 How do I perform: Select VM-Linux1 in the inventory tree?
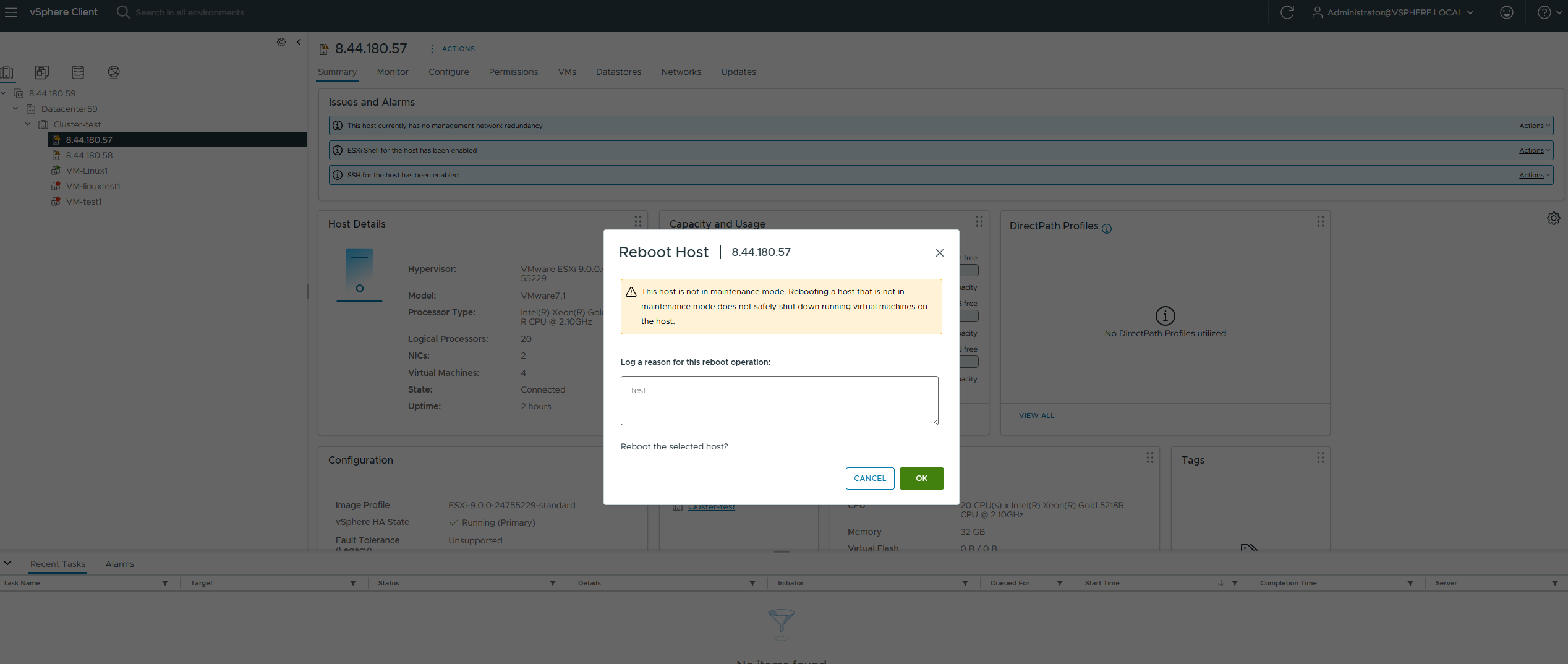click(87, 171)
